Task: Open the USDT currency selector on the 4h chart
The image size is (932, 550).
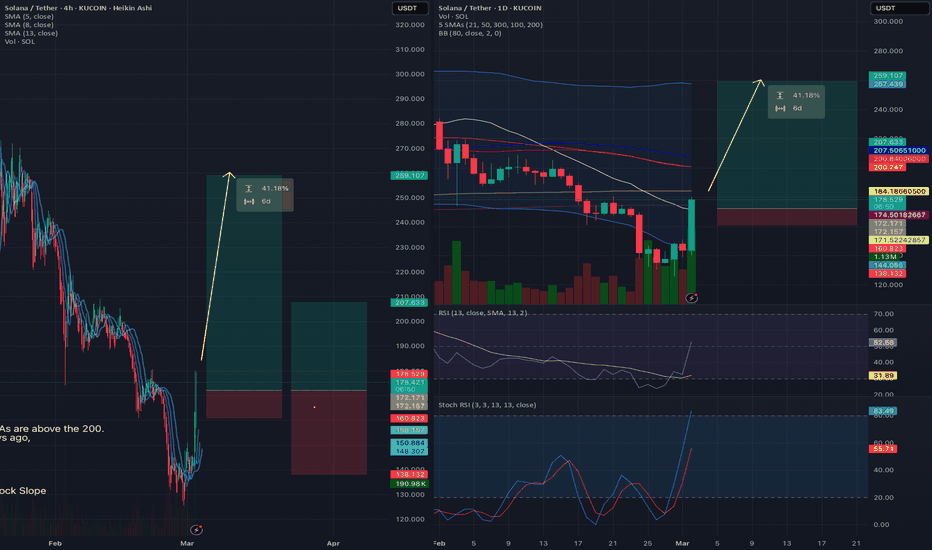Action: click(409, 8)
